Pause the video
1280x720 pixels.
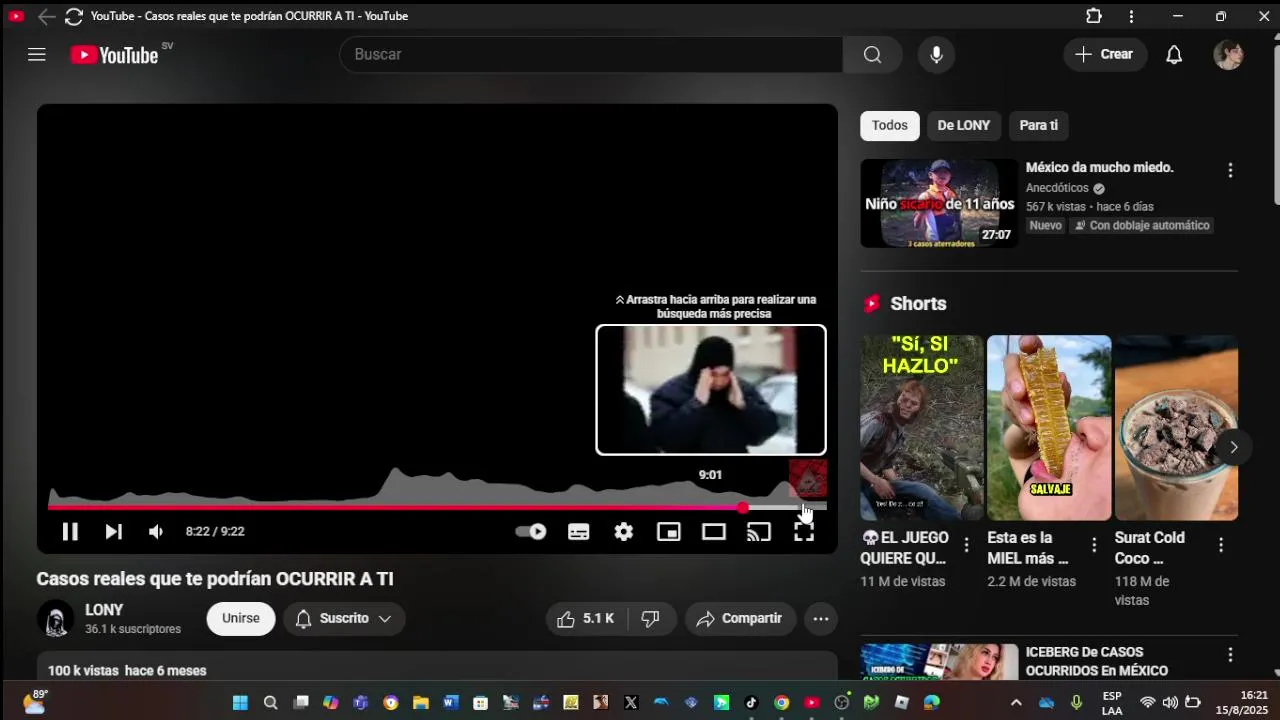pyautogui.click(x=70, y=532)
